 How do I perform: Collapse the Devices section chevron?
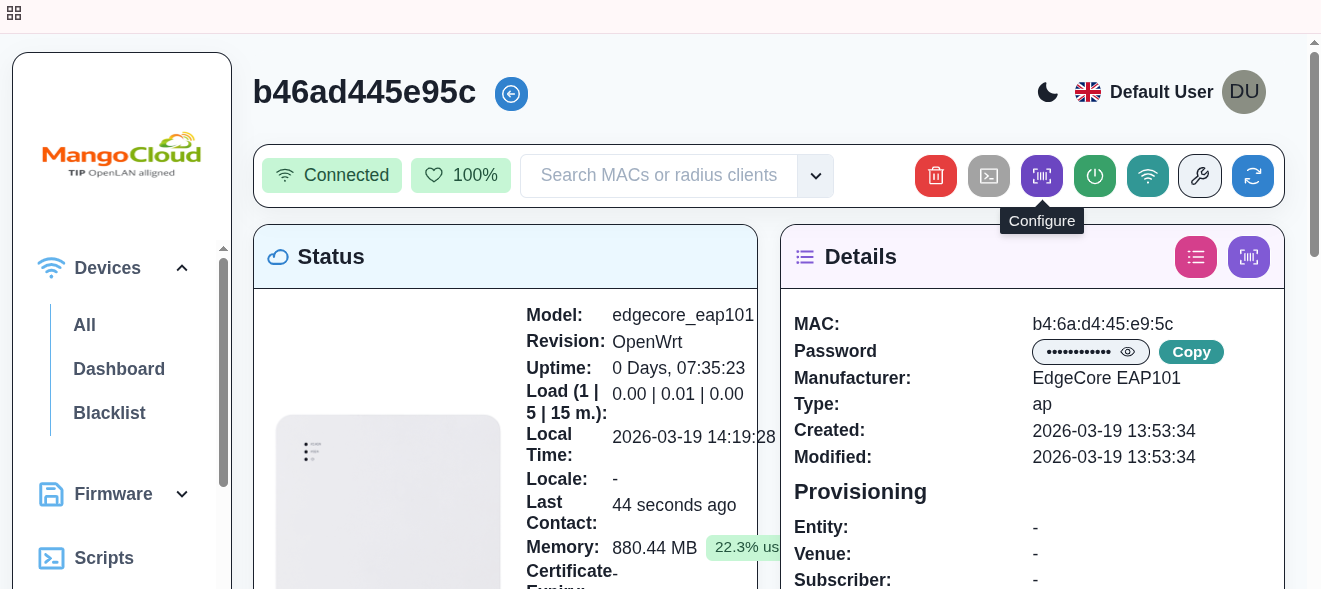182,268
